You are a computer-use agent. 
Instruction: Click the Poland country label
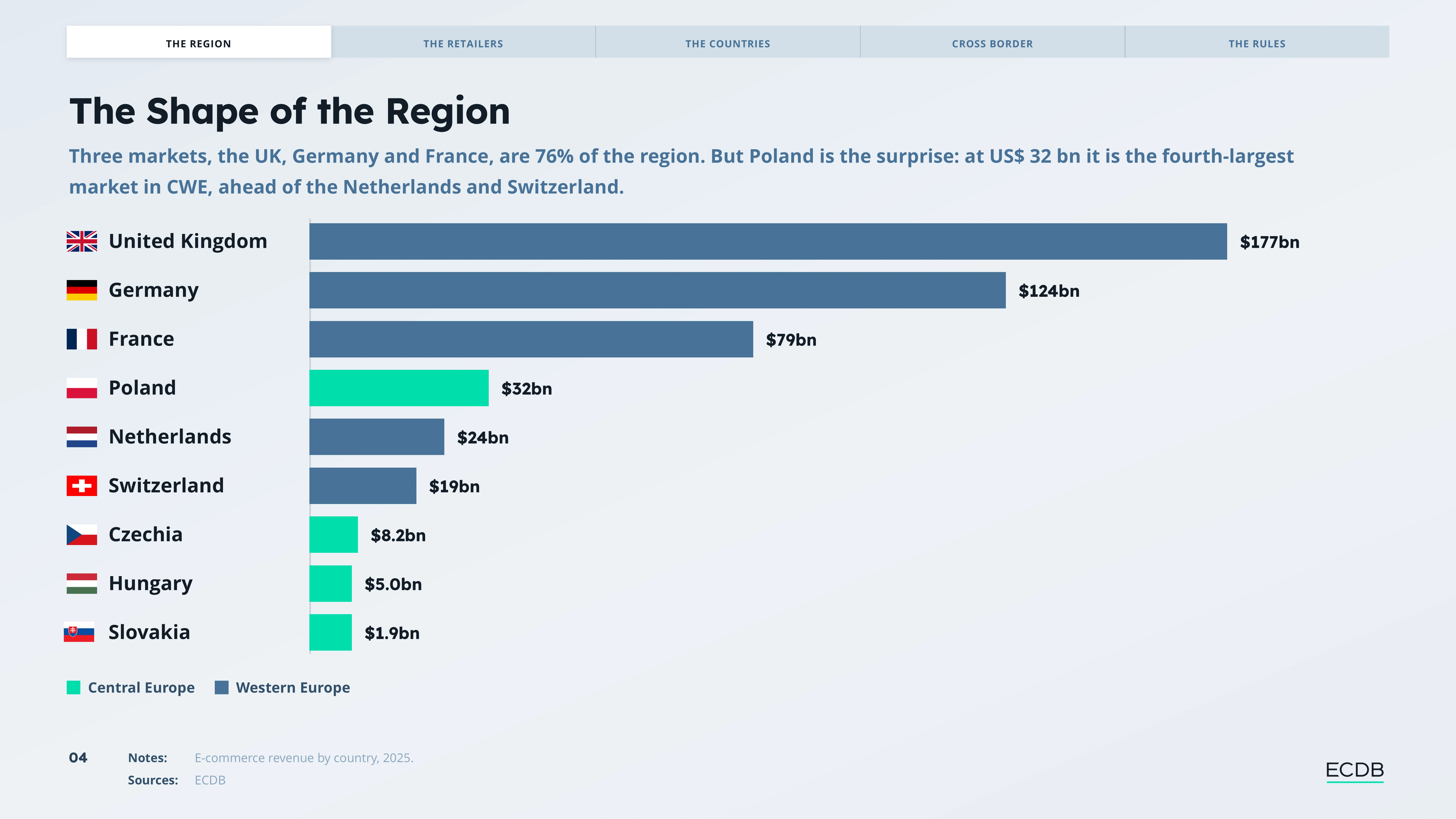(x=142, y=388)
